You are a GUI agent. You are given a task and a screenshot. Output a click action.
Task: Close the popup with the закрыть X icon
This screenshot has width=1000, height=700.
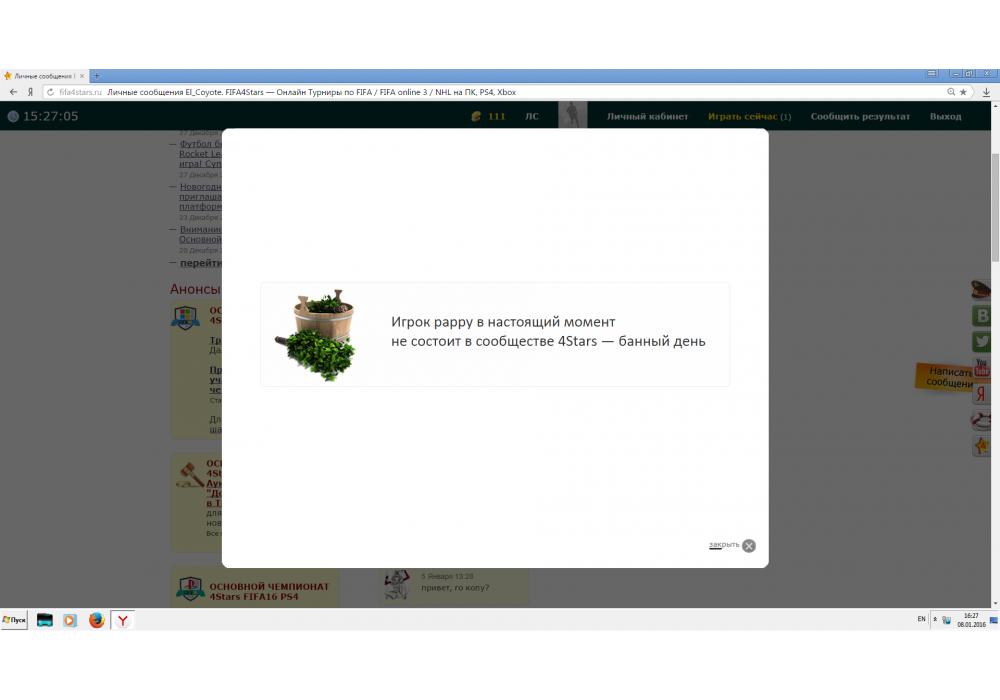tap(749, 546)
